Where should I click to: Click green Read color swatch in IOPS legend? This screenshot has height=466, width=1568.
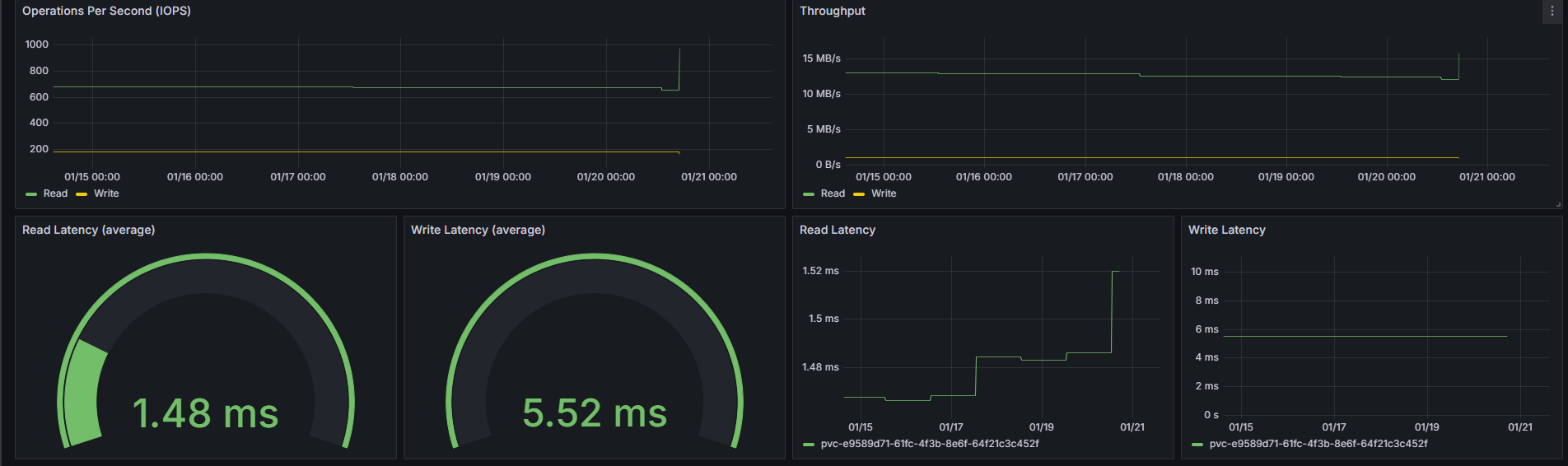click(31, 194)
